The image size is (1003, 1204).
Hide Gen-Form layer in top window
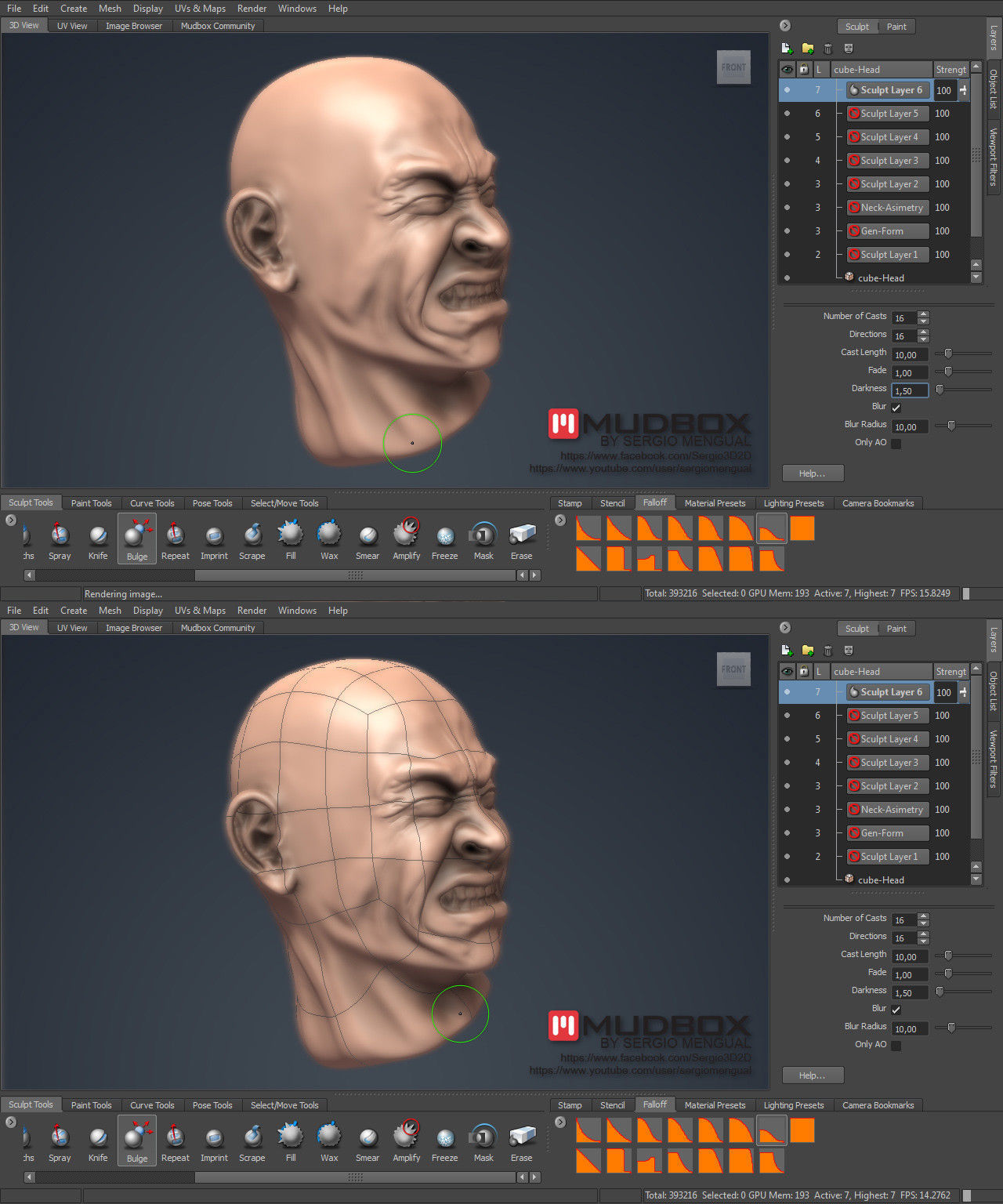click(787, 231)
